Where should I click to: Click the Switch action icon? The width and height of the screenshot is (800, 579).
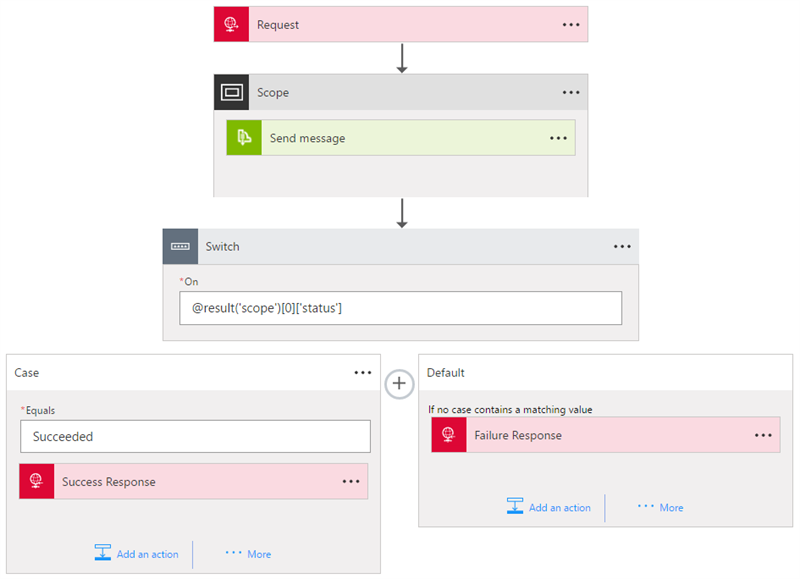[181, 246]
